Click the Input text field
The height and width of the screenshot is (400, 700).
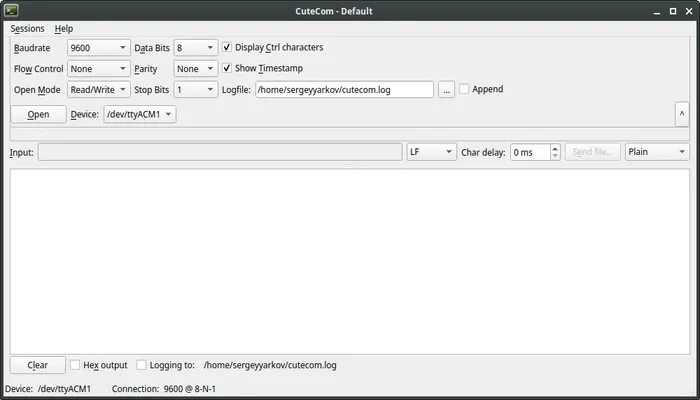click(x=220, y=152)
